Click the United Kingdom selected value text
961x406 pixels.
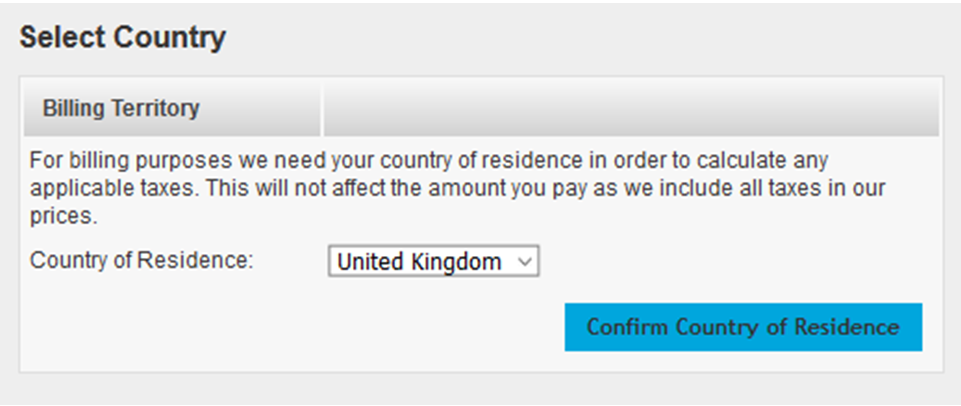[x=419, y=262]
